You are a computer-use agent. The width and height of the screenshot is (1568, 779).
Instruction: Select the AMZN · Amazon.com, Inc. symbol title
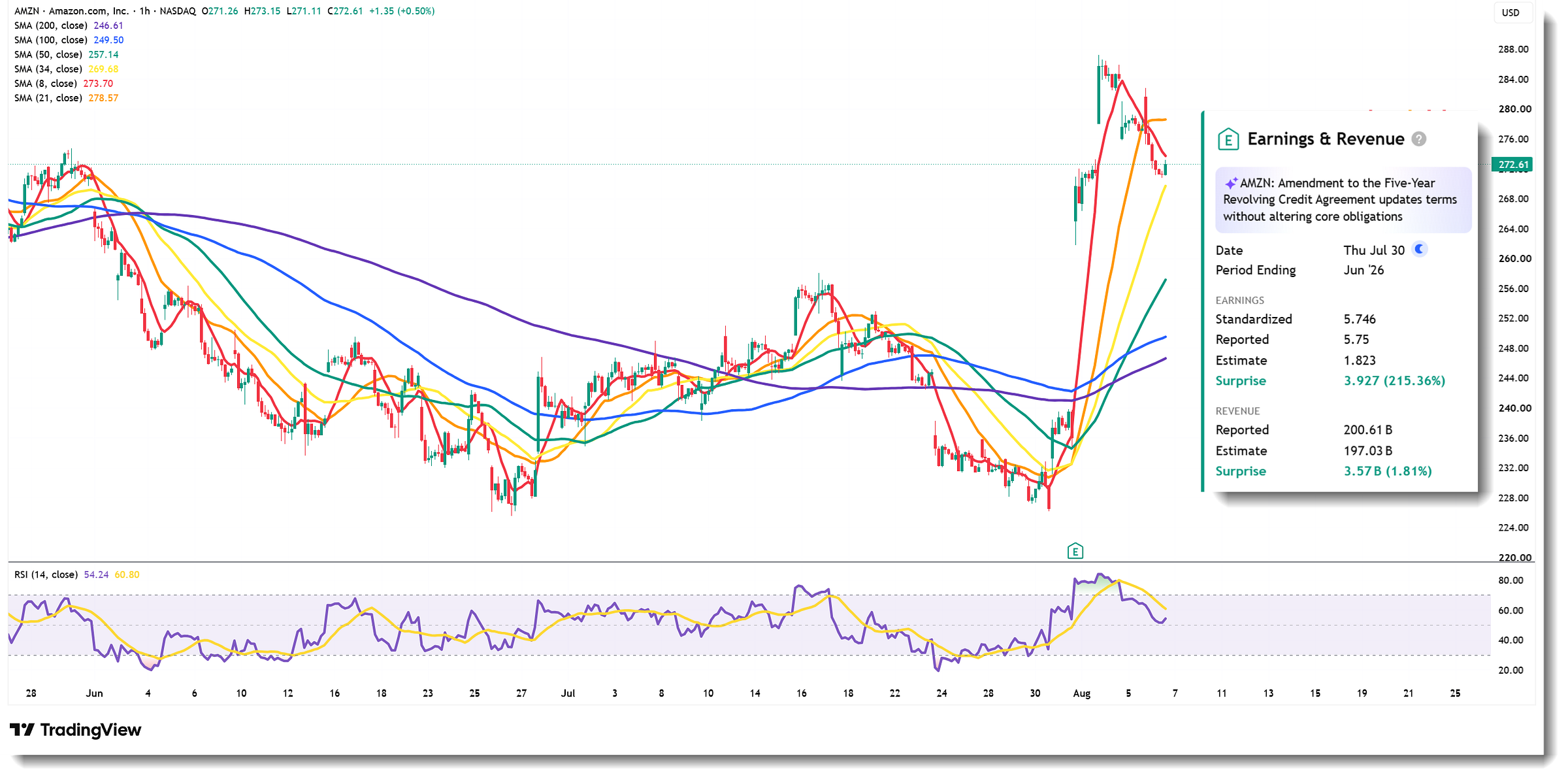point(71,11)
